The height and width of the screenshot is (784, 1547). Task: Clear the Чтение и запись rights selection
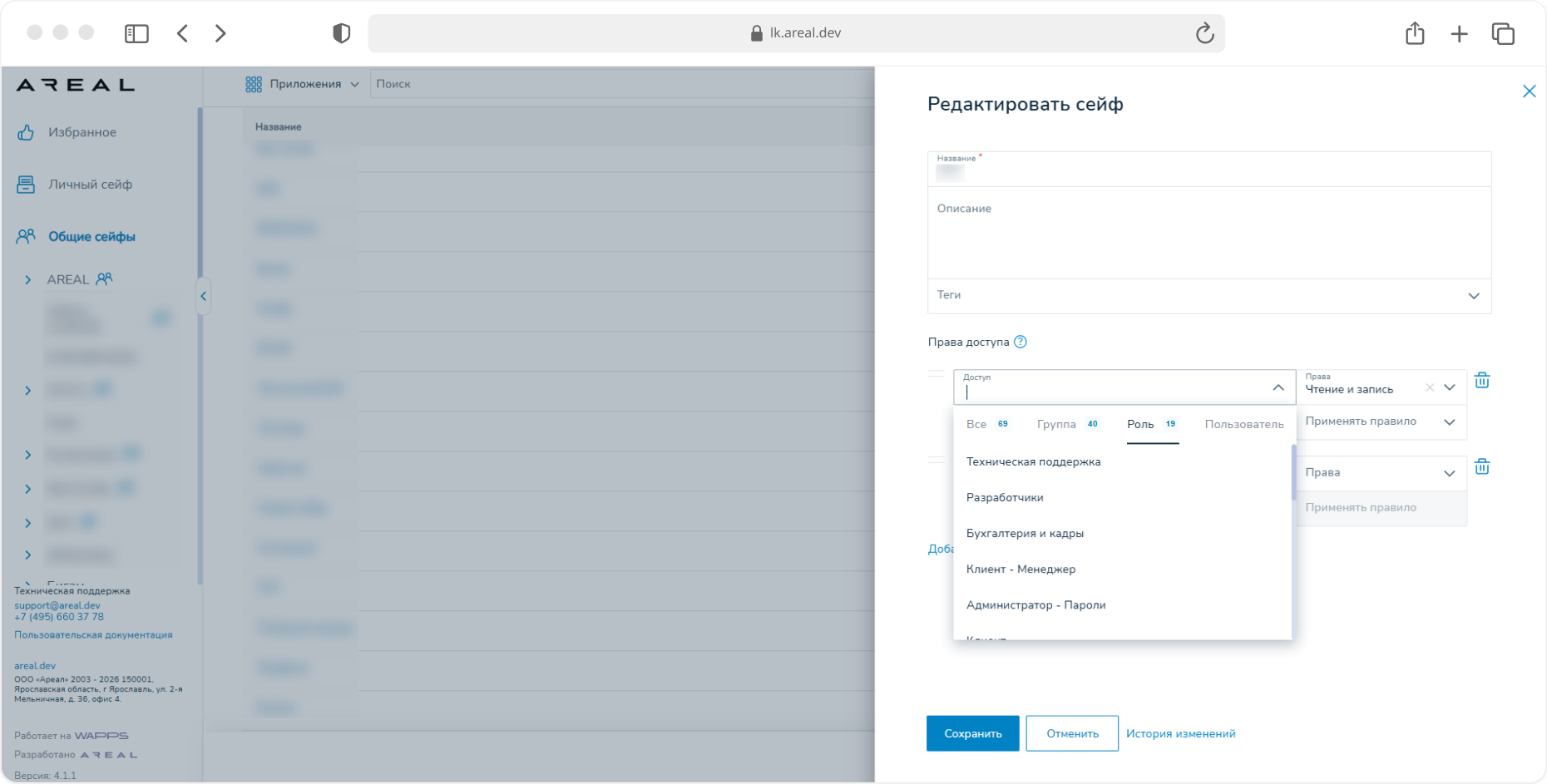1430,387
